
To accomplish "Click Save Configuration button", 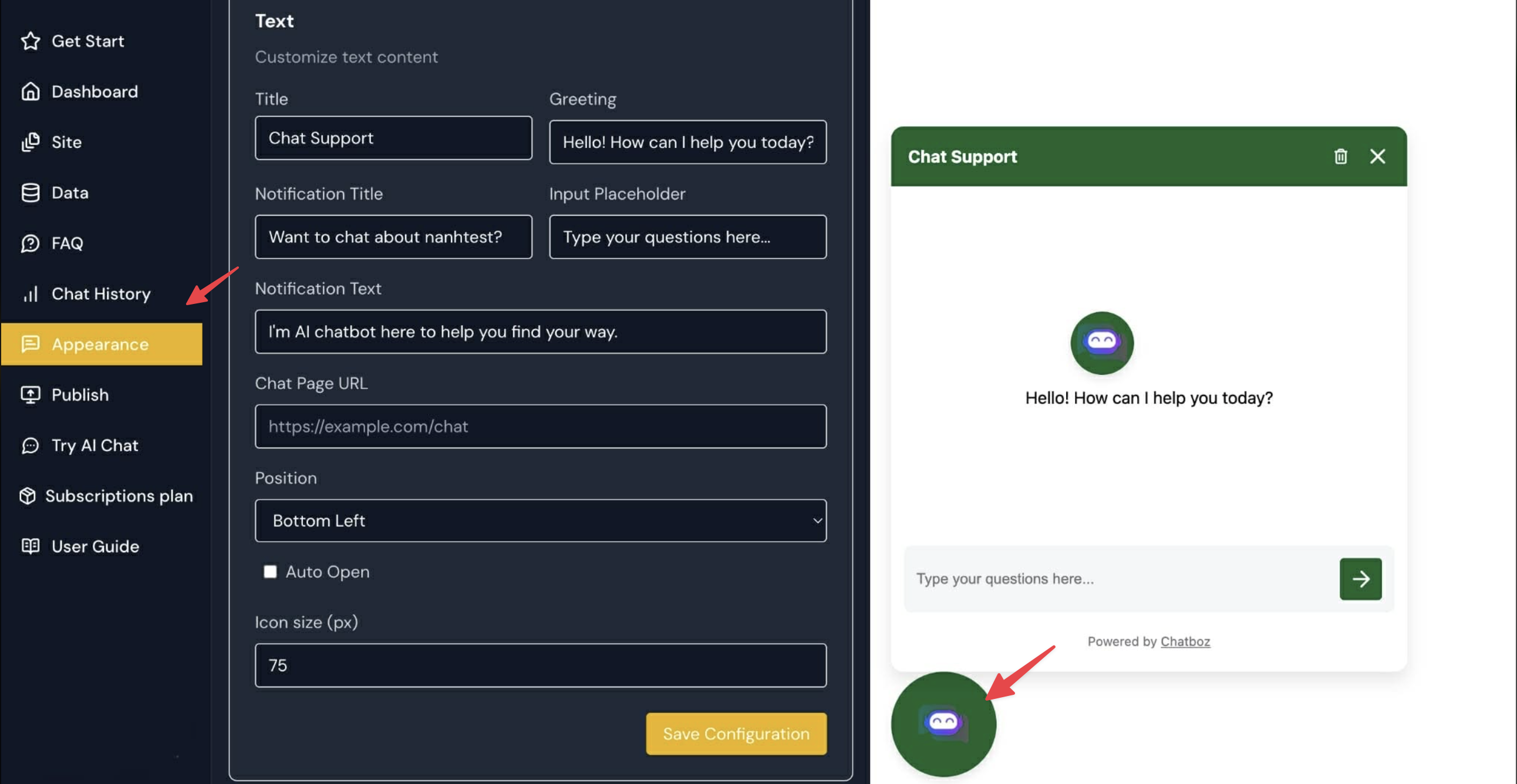I will [736, 734].
